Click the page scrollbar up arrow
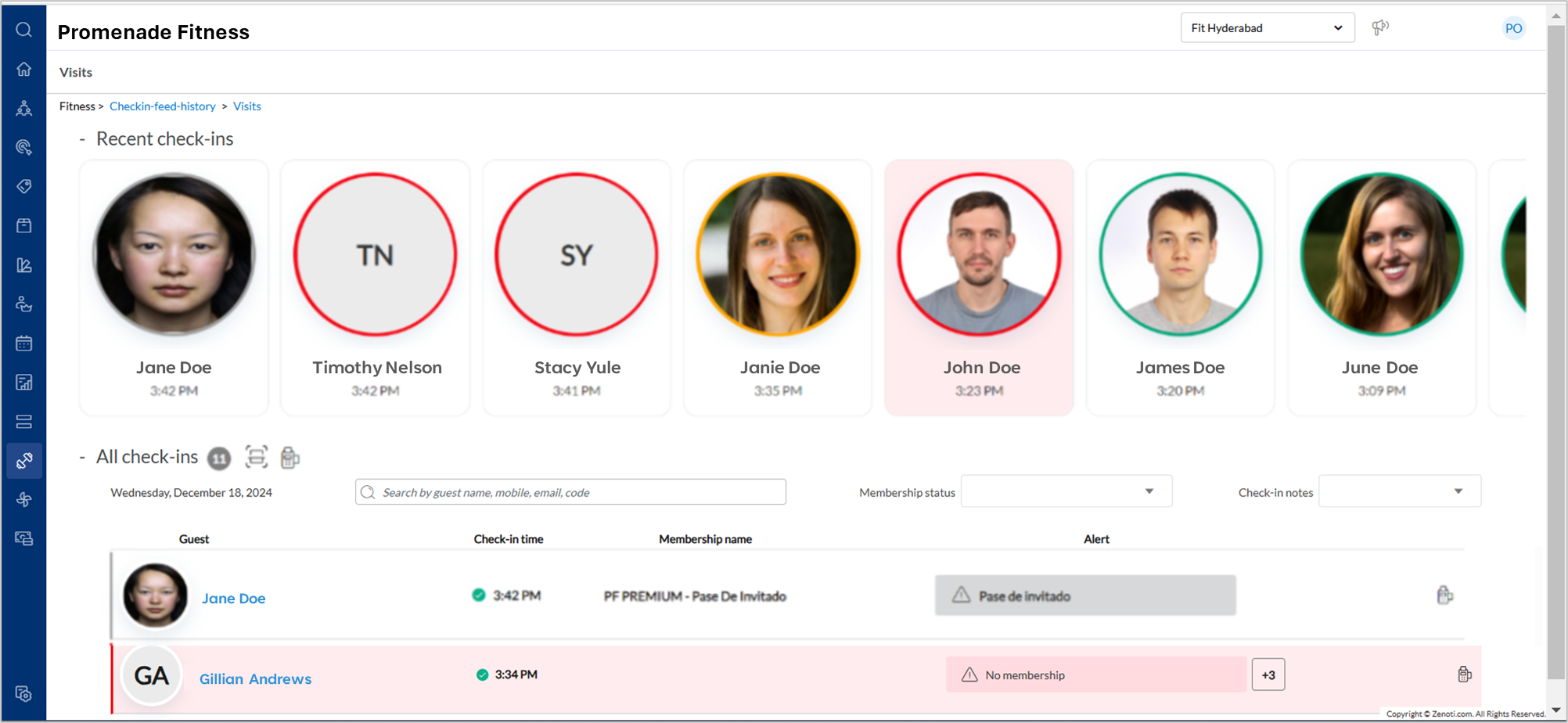1568x723 pixels. [1556, 15]
